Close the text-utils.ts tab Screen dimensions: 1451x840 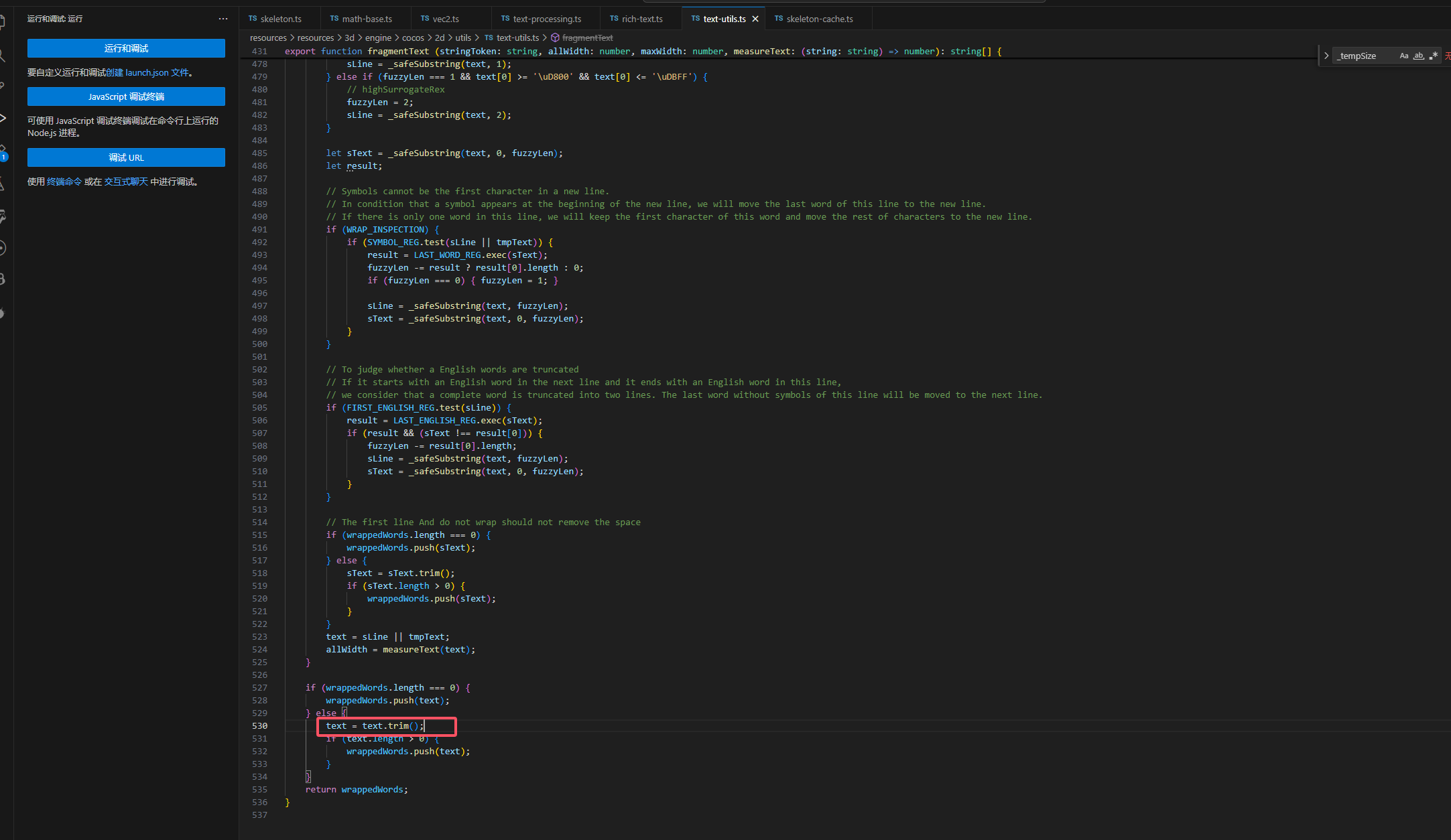pyautogui.click(x=755, y=19)
